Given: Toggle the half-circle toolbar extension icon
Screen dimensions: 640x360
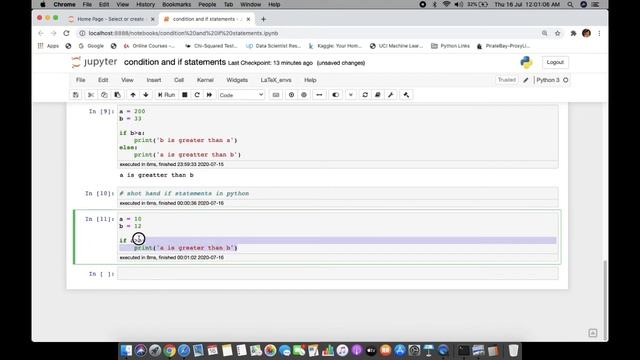Looking at the screenshot, I should pos(336,95).
